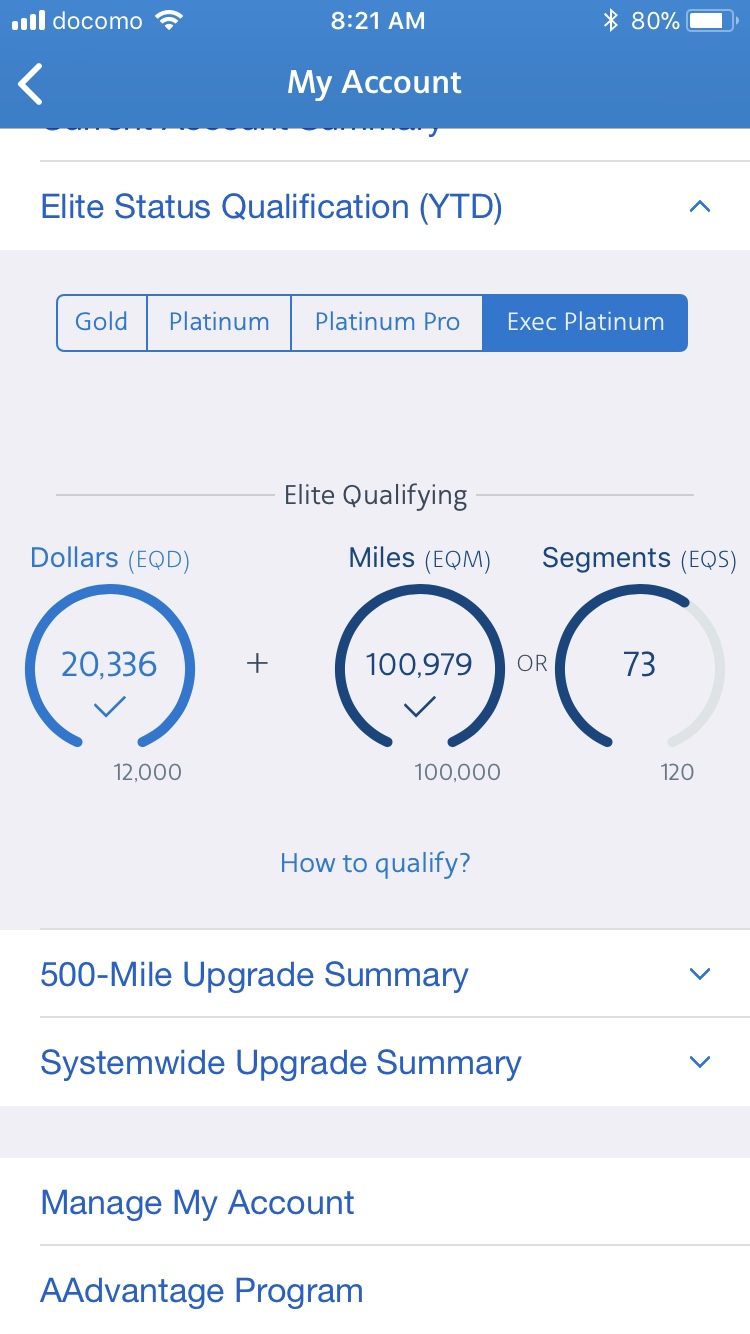Tap the cellular signal bars icon
The image size is (750, 1334).
pos(27,21)
